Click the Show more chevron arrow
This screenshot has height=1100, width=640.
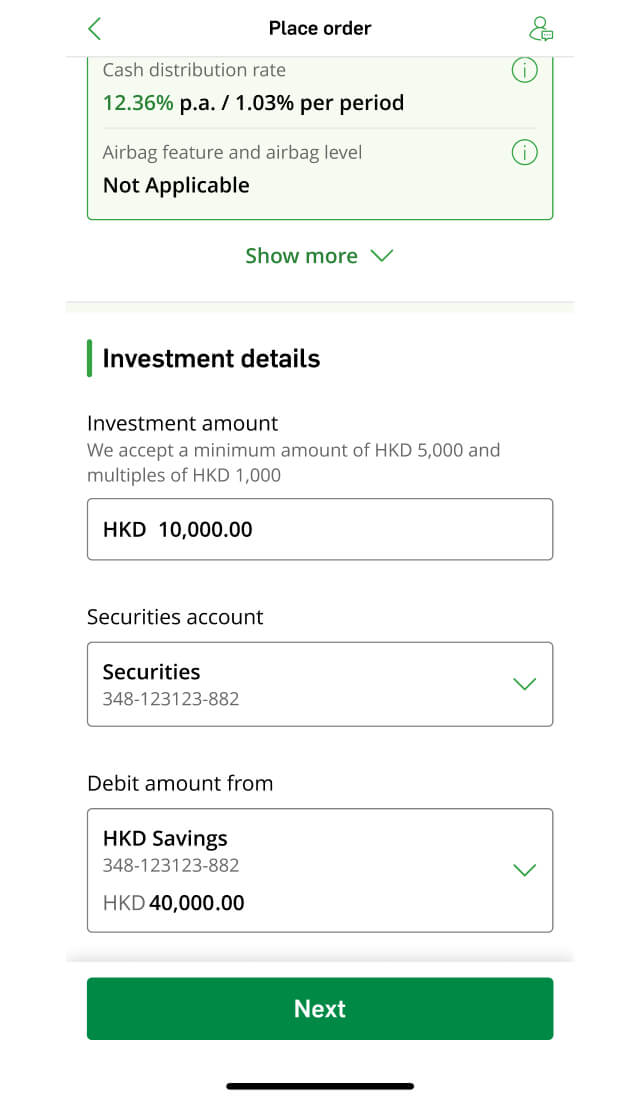382,255
